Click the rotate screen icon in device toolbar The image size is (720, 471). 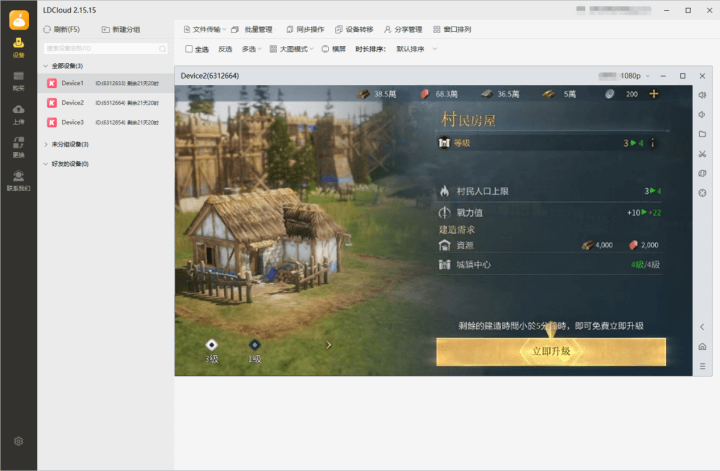[702, 174]
